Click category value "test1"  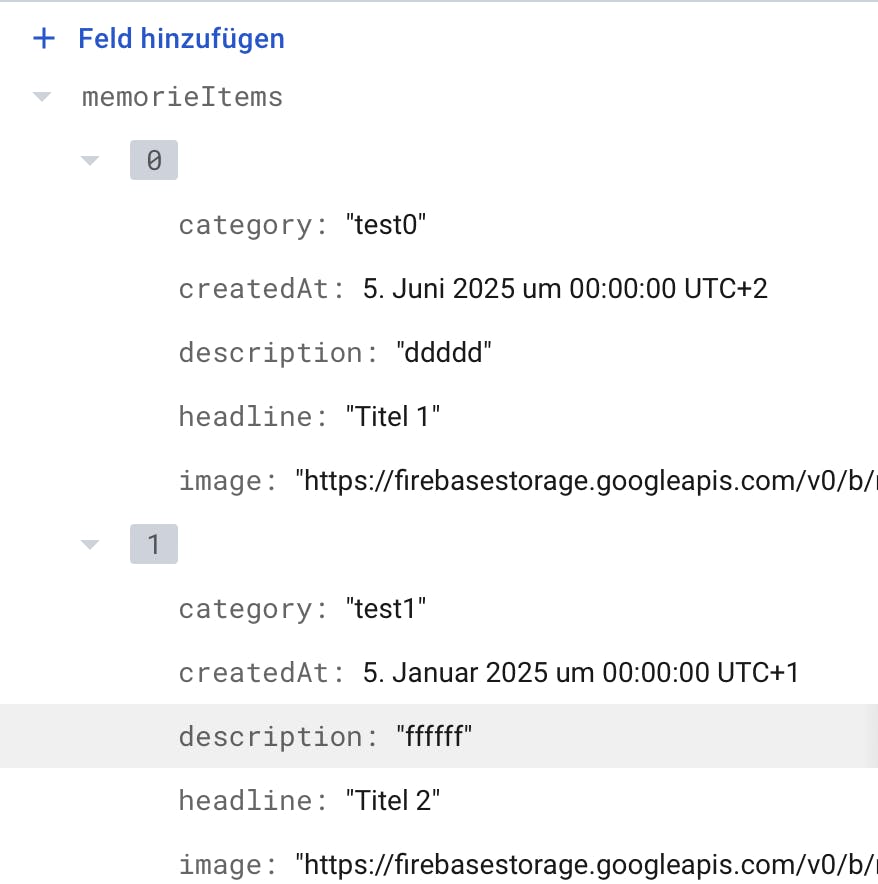tap(386, 609)
